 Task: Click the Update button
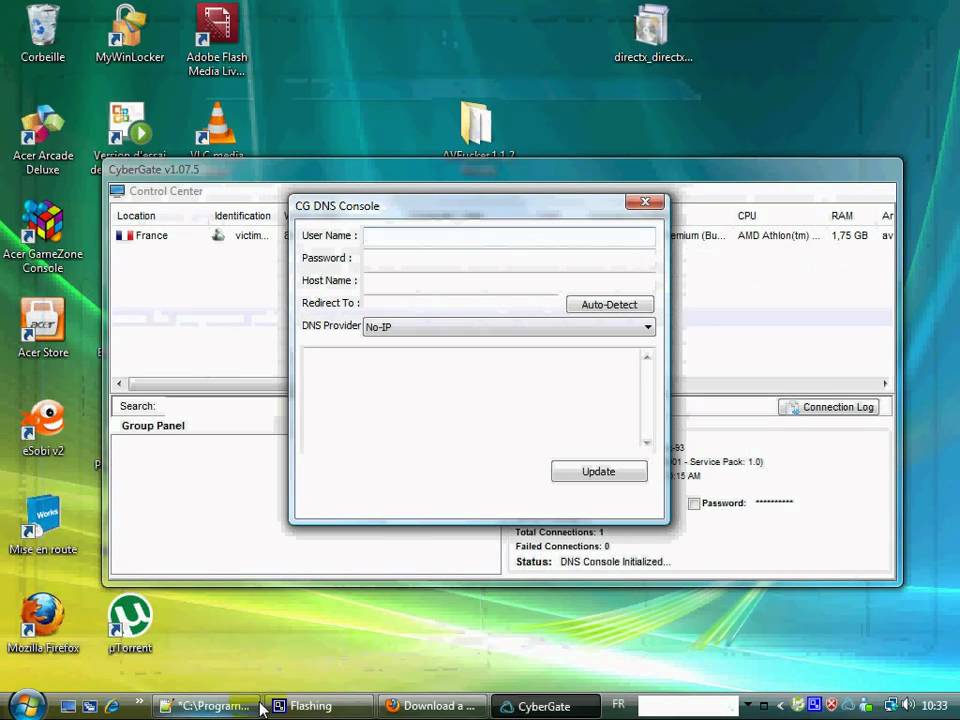[x=599, y=471]
